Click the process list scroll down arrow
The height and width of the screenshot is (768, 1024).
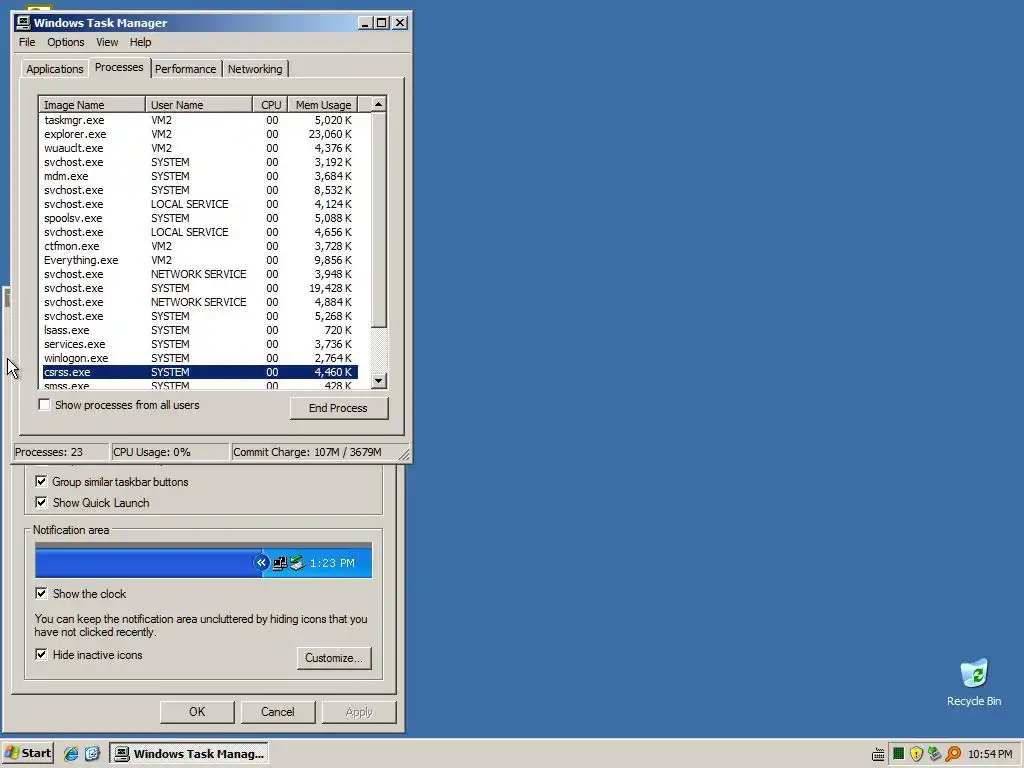(x=379, y=381)
